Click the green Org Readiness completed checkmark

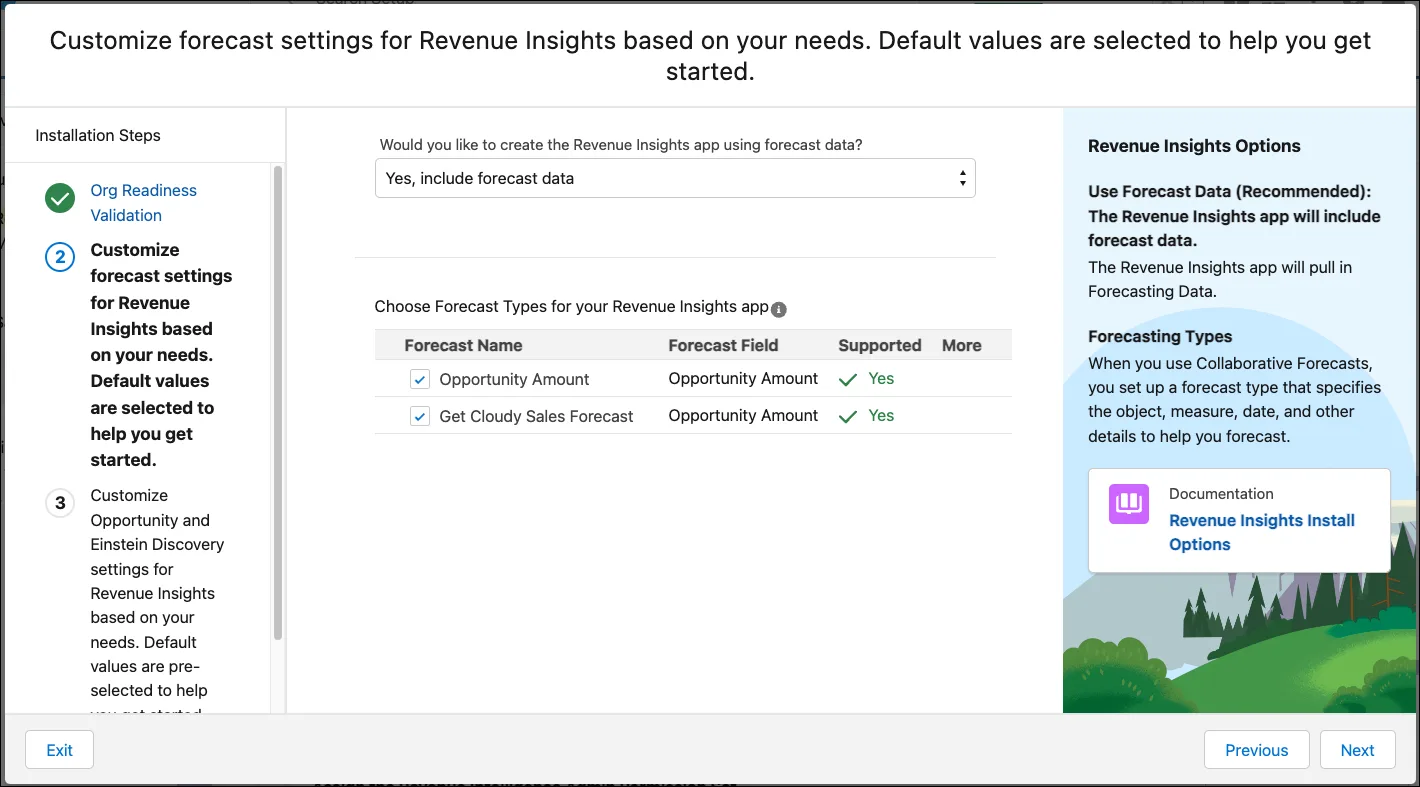tap(60, 198)
